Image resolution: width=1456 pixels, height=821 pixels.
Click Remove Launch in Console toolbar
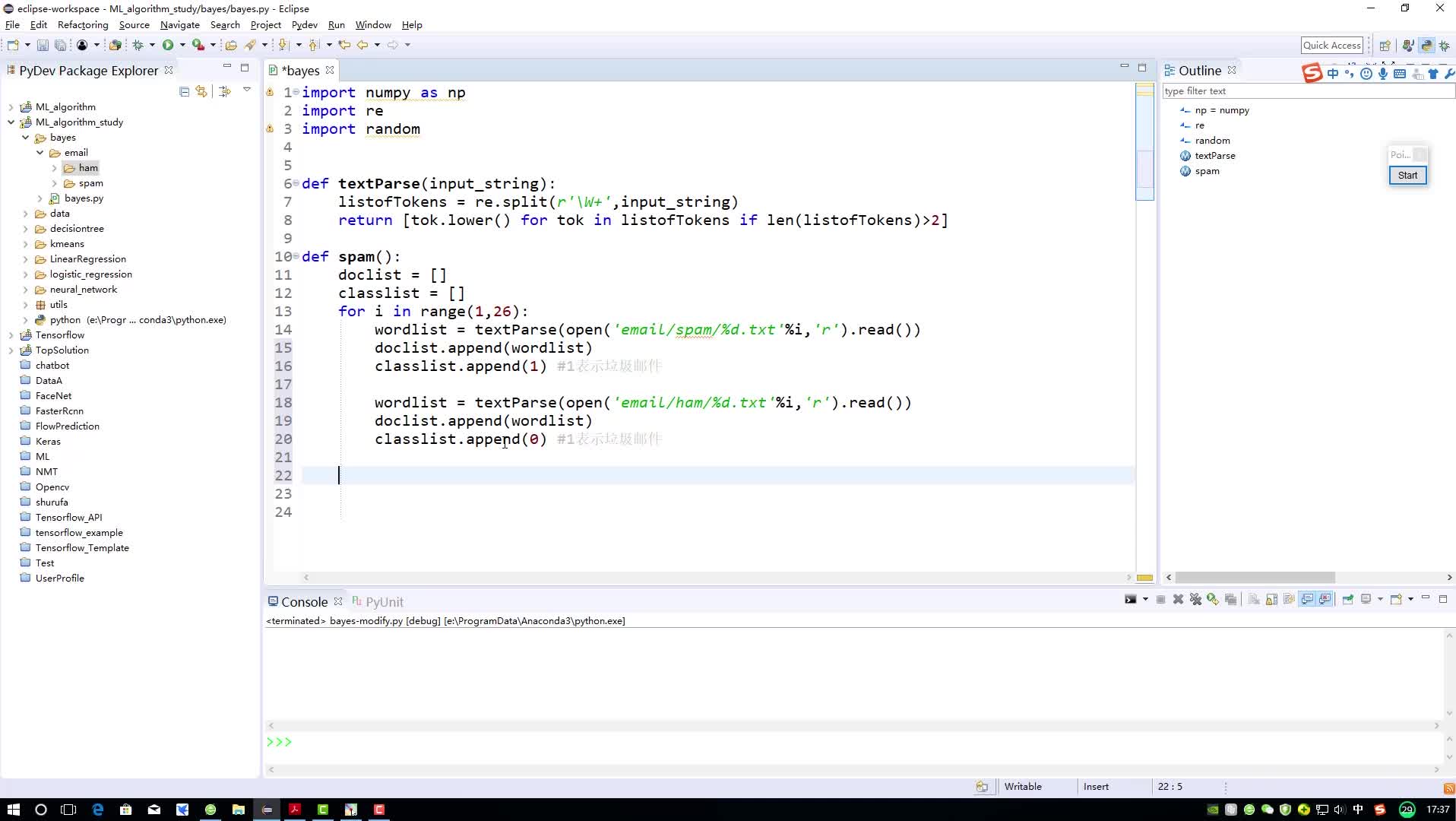tap(1178, 600)
